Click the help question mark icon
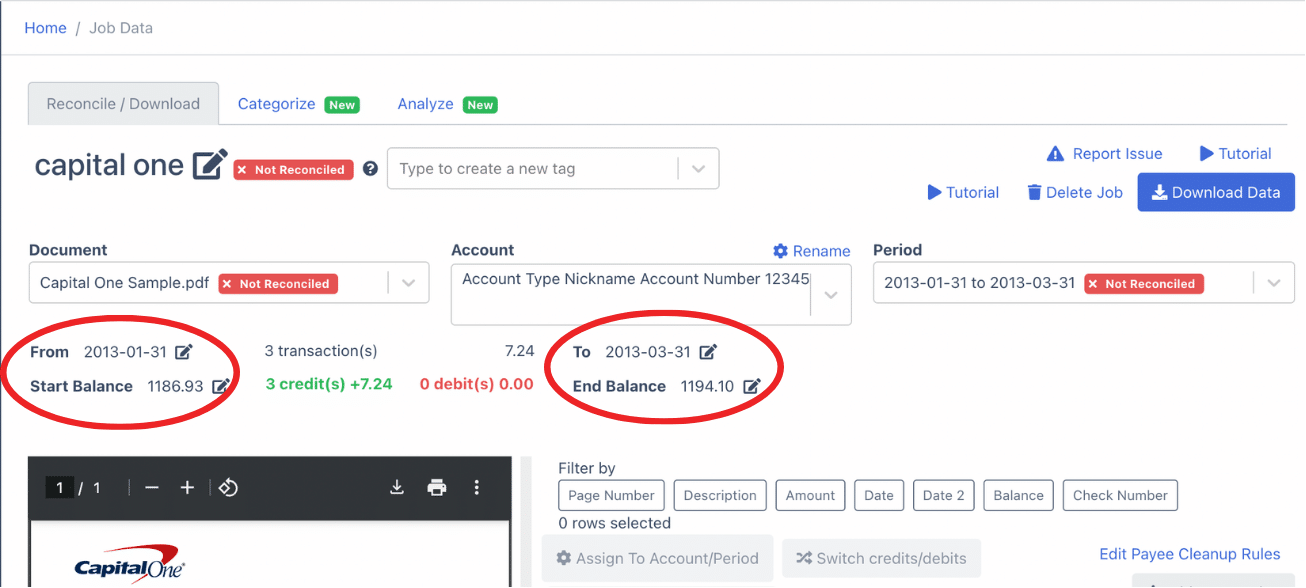This screenshot has width=1306, height=588. coord(370,169)
